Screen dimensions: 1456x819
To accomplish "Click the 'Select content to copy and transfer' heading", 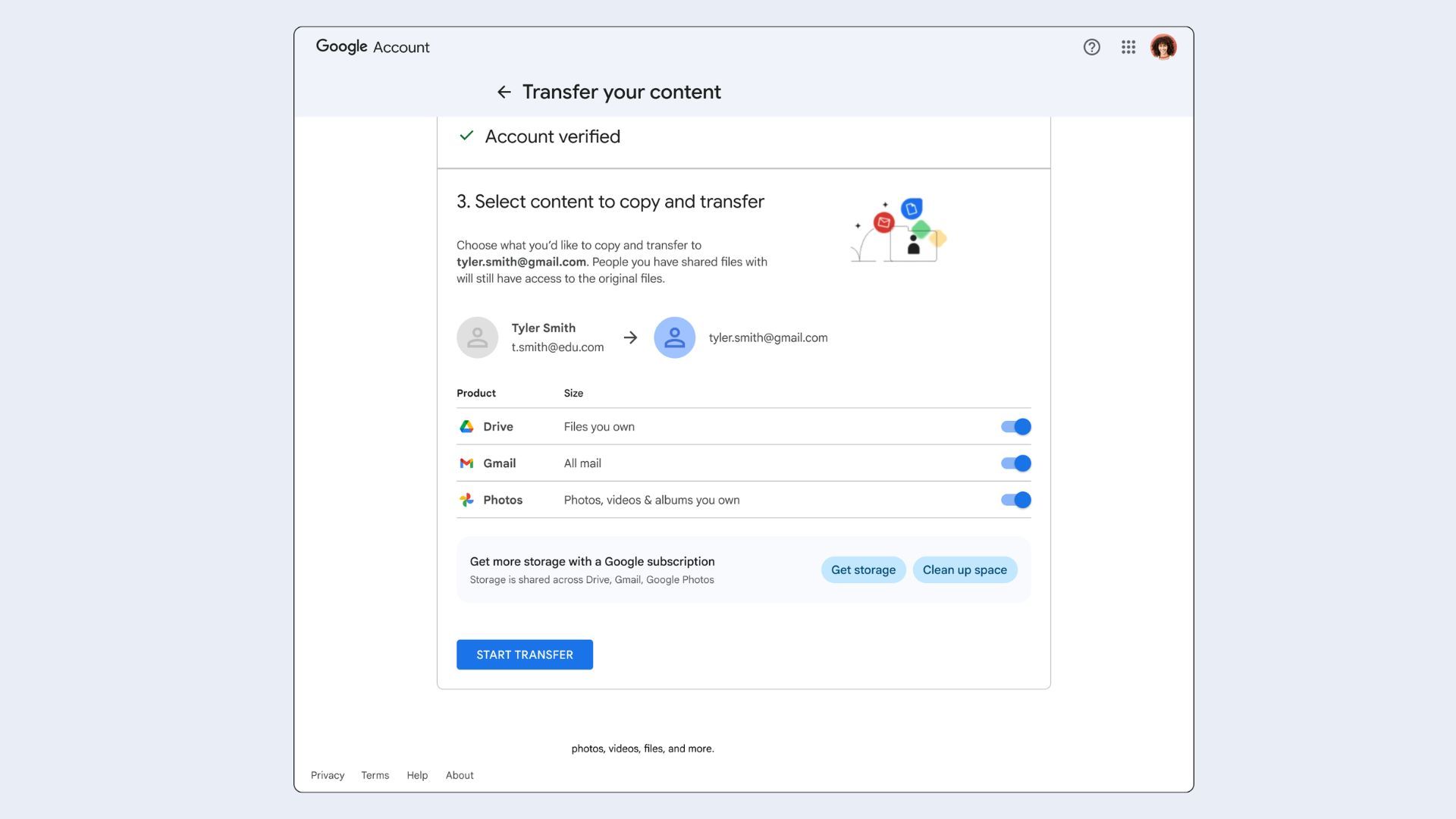I will pos(610,202).
